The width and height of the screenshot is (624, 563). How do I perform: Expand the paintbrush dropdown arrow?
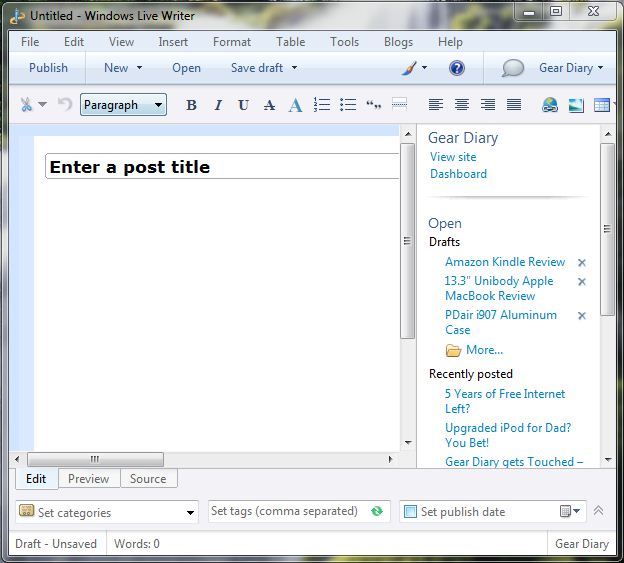[424, 68]
